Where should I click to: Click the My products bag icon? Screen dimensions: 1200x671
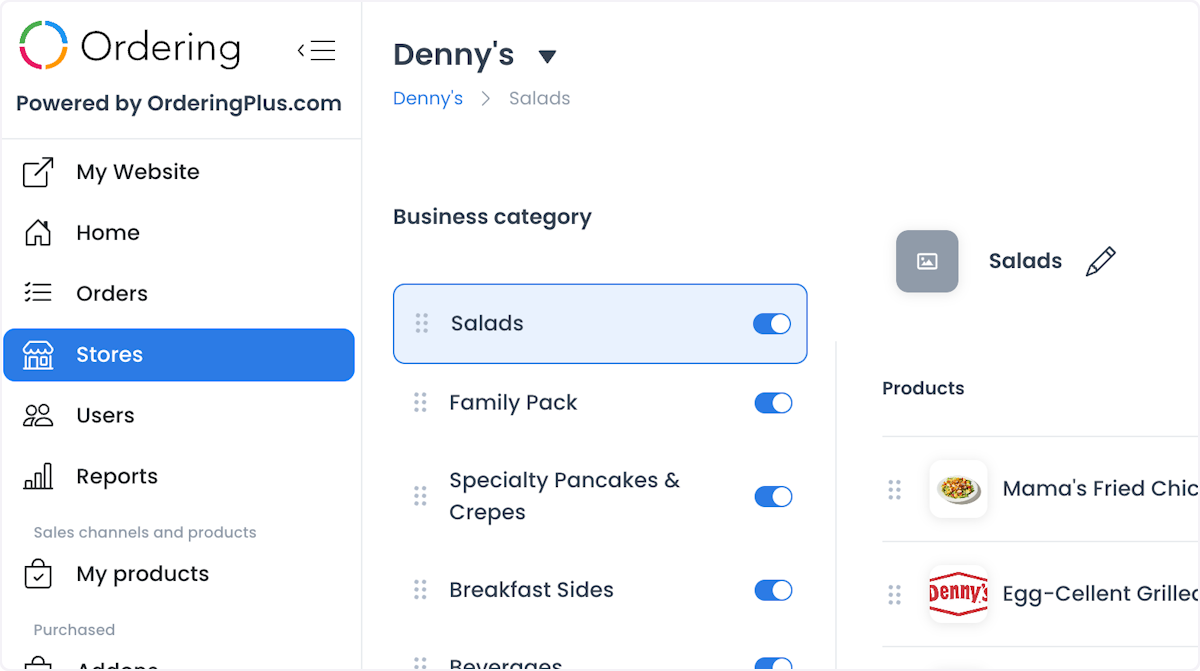(x=38, y=574)
